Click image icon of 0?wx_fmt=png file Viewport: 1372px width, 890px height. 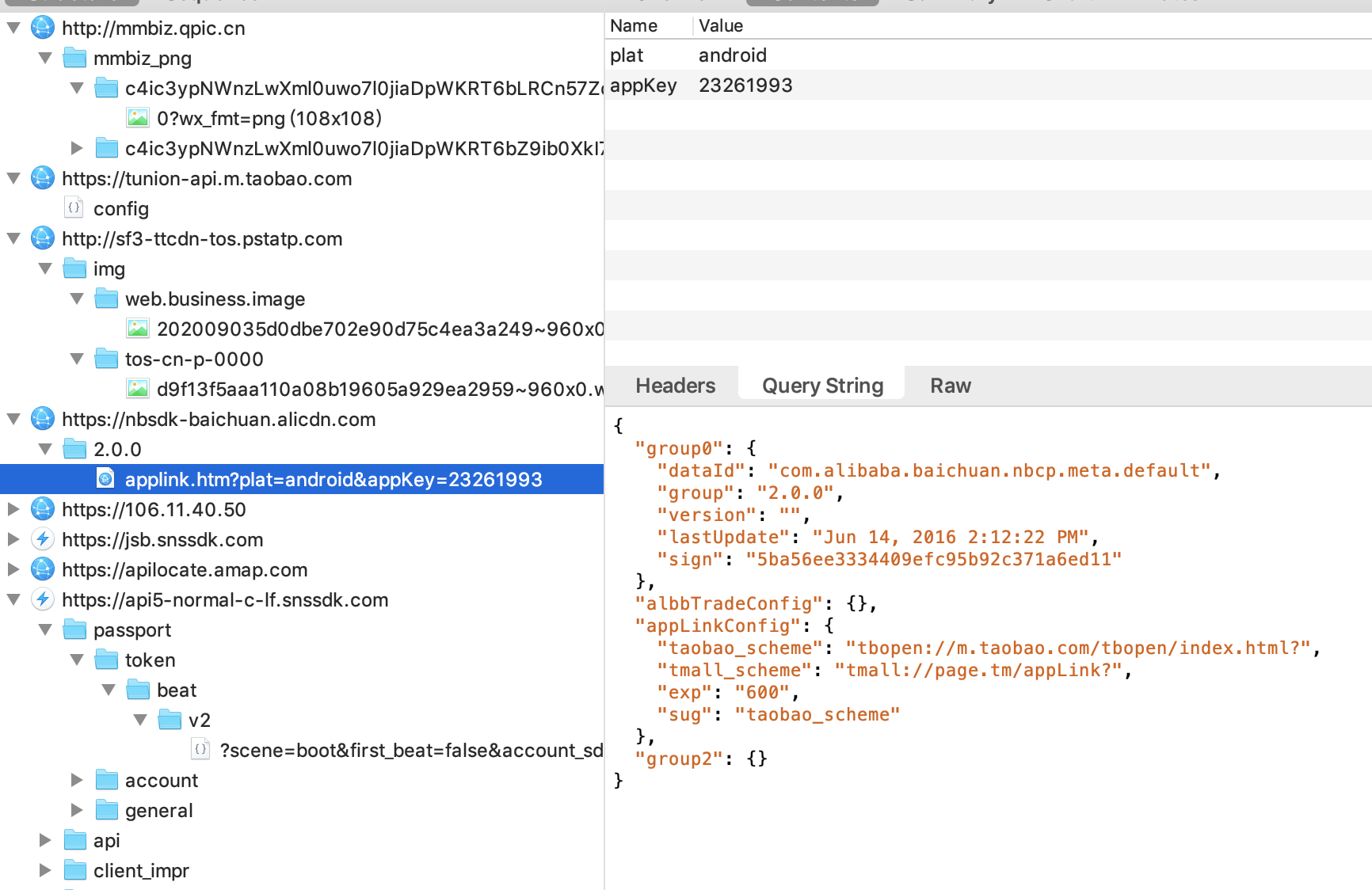(138, 118)
